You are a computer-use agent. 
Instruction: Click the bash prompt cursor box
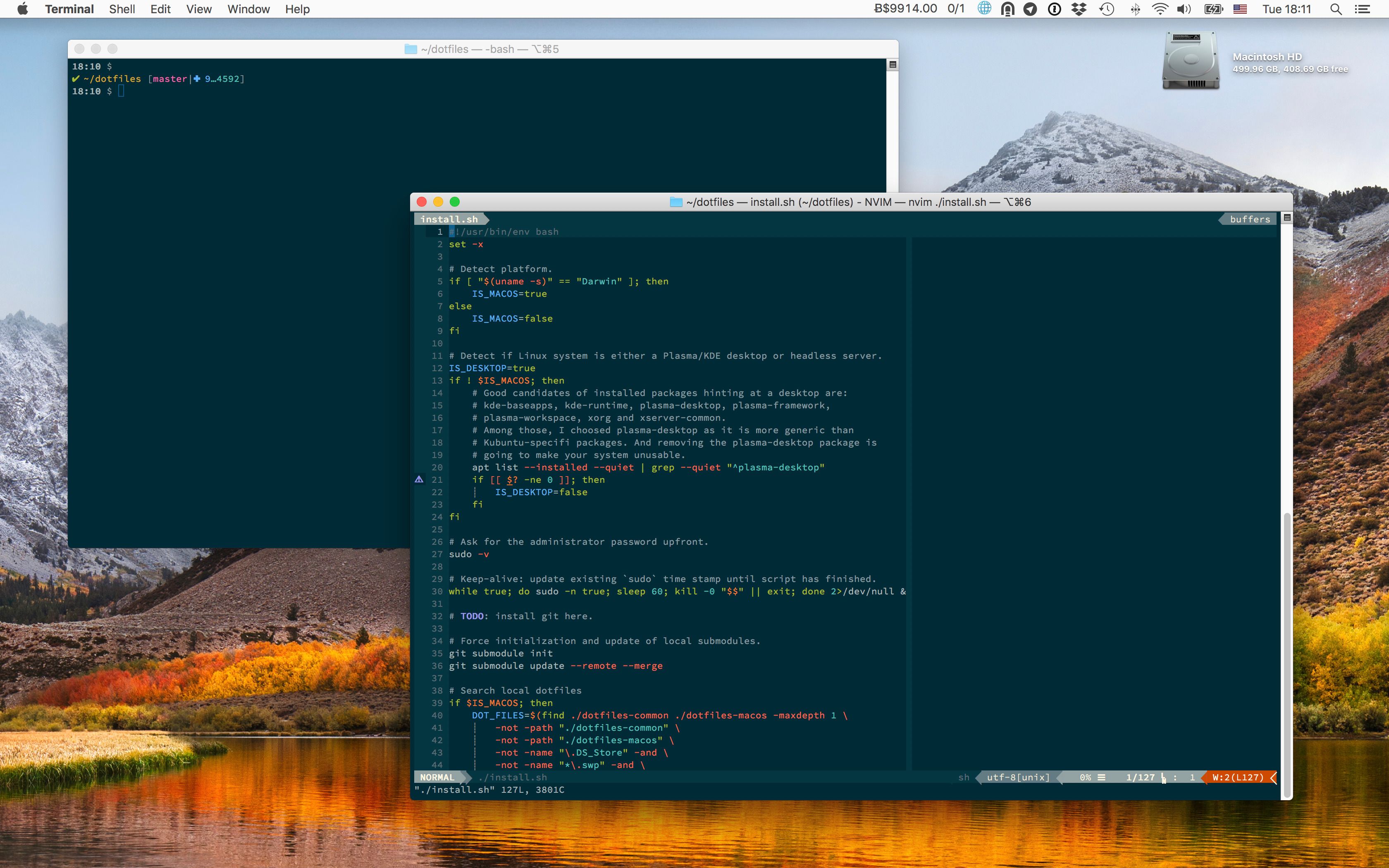(121, 91)
